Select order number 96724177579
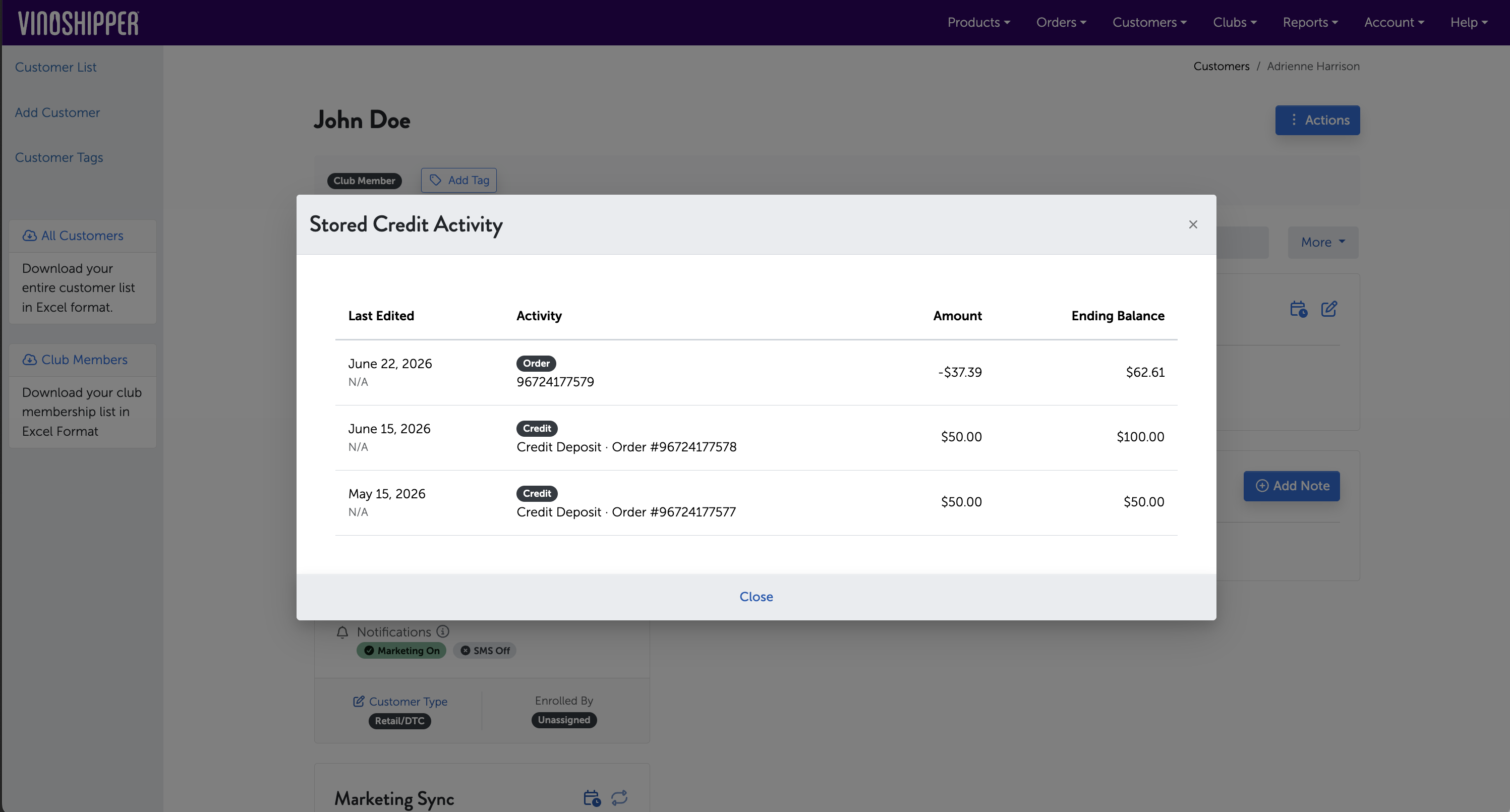1510x812 pixels. [555, 382]
